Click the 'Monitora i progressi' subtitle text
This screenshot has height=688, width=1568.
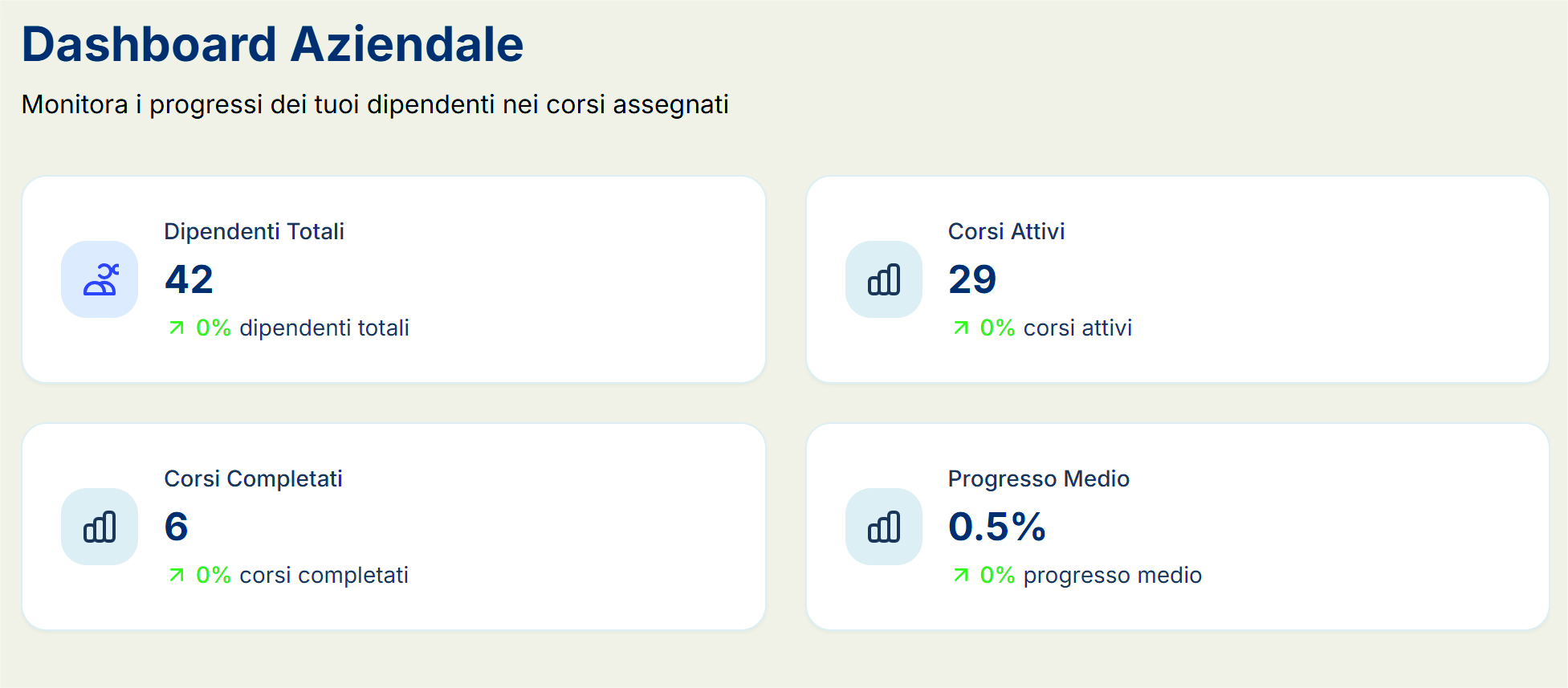point(374,104)
